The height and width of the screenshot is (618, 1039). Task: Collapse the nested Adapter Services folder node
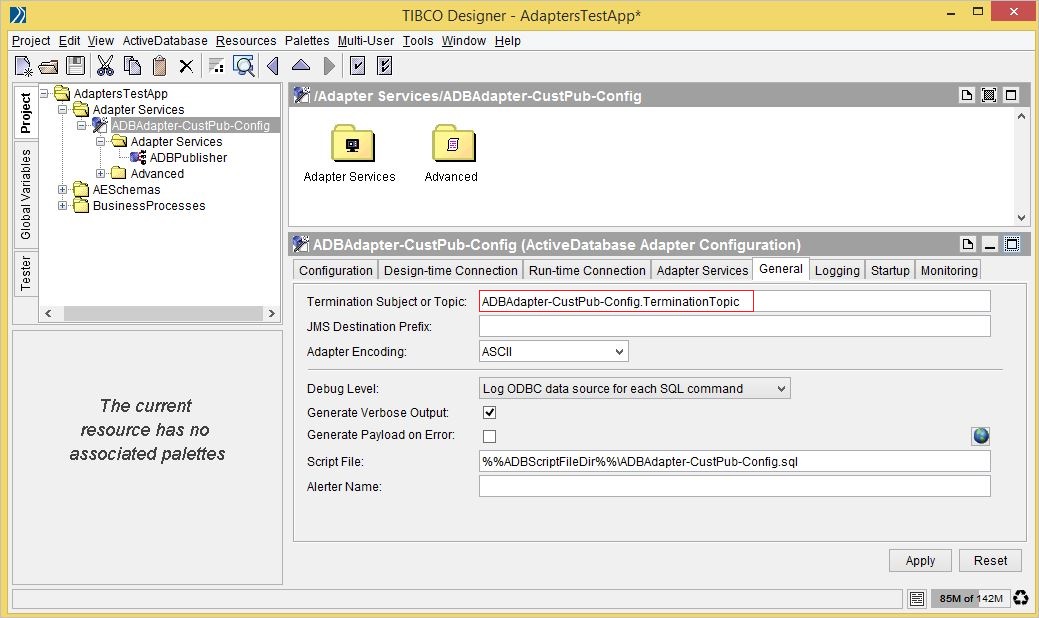pyautogui.click(x=100, y=142)
